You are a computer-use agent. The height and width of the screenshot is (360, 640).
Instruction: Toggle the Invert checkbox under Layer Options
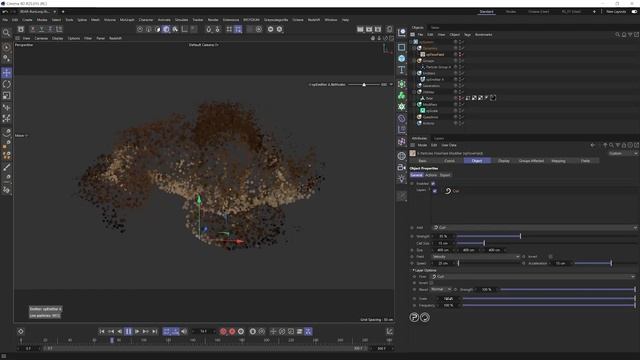432,283
